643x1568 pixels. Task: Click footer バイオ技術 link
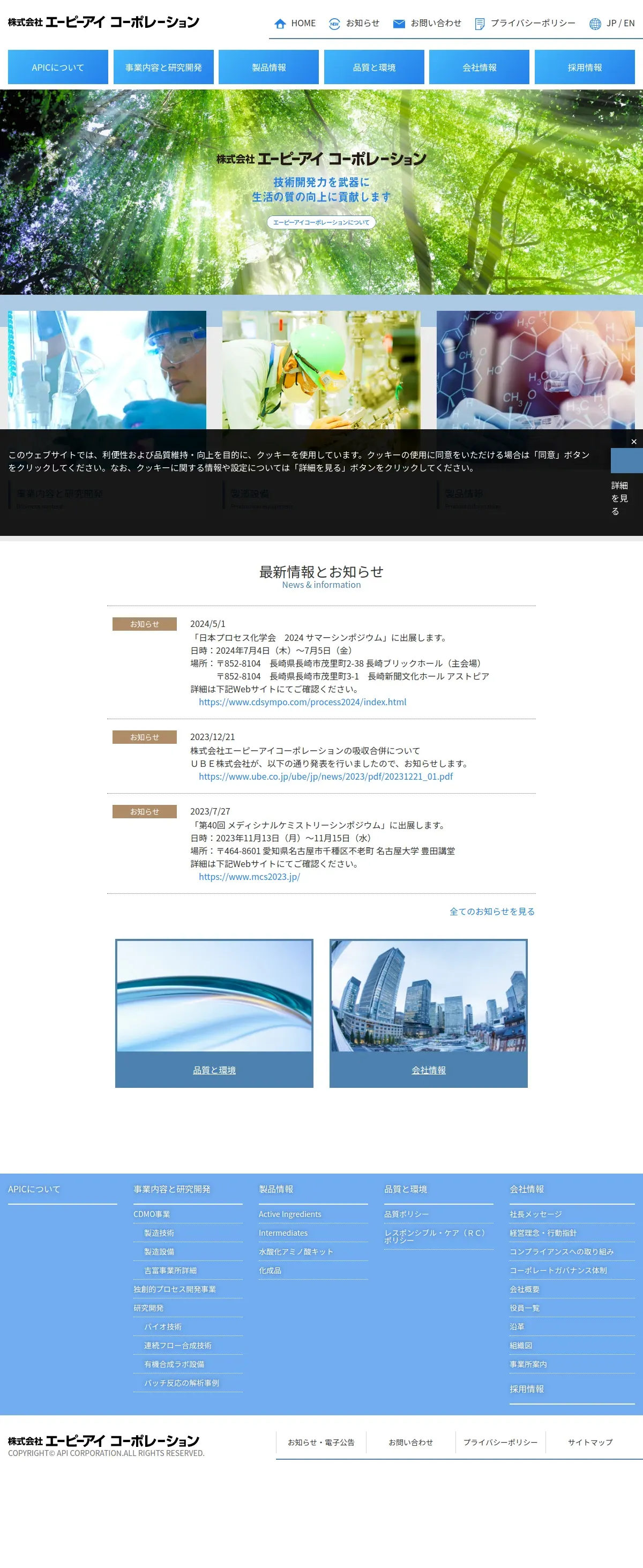(x=162, y=1327)
